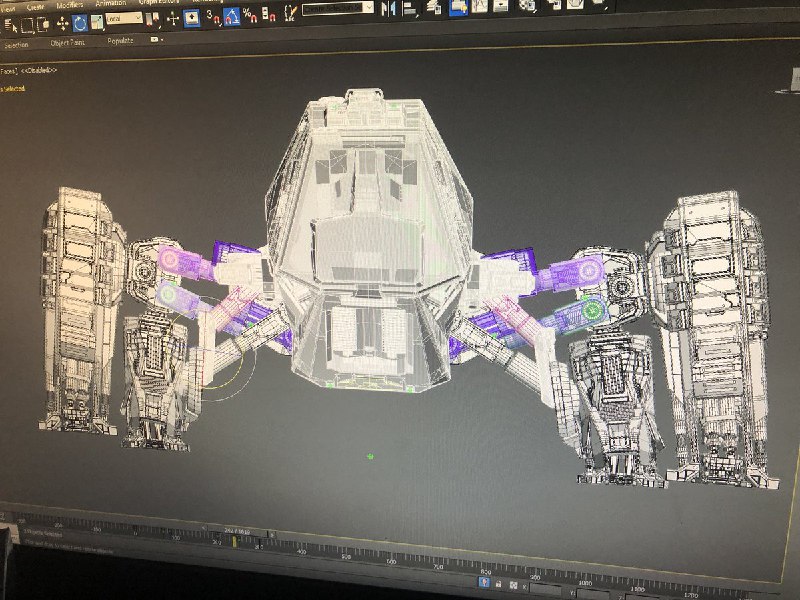Screen dimensions: 800x600
Task: Click the time slider left arrow
Action: click(204, 529)
